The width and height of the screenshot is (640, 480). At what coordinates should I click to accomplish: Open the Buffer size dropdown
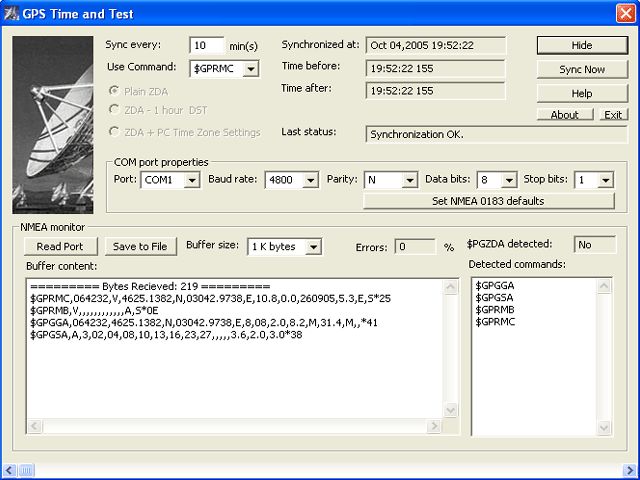313,247
